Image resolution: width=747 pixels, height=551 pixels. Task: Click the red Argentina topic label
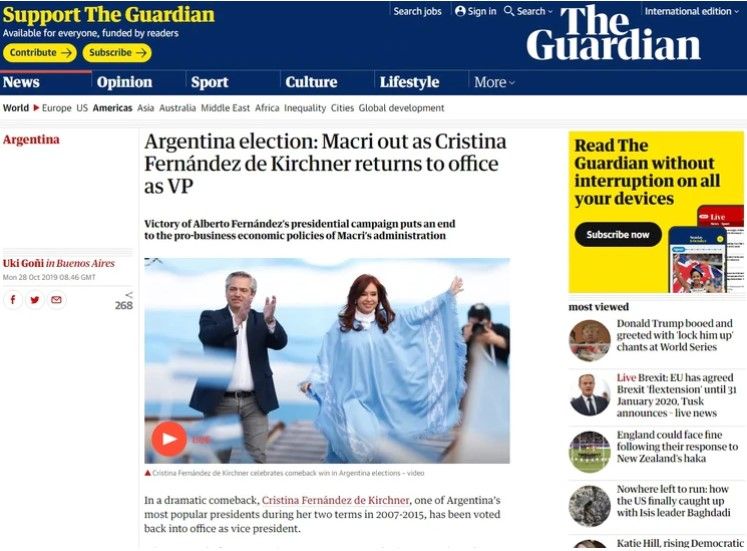(31, 140)
